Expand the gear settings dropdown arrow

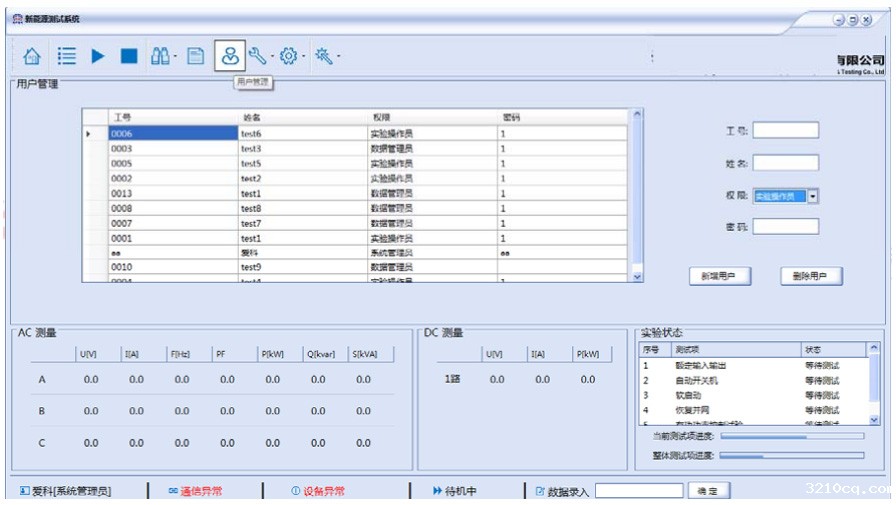pos(303,56)
